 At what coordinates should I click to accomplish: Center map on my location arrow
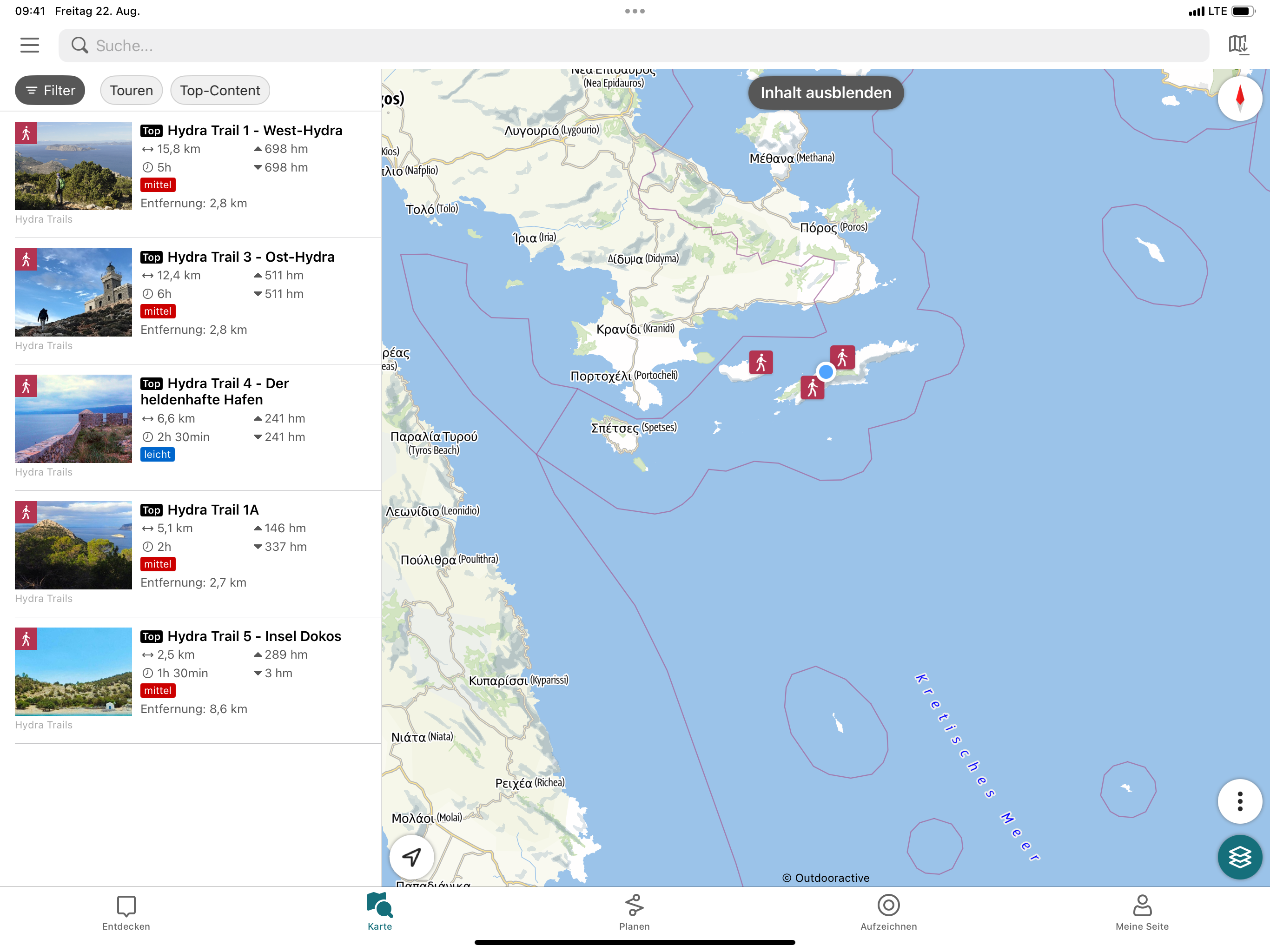[x=412, y=856]
